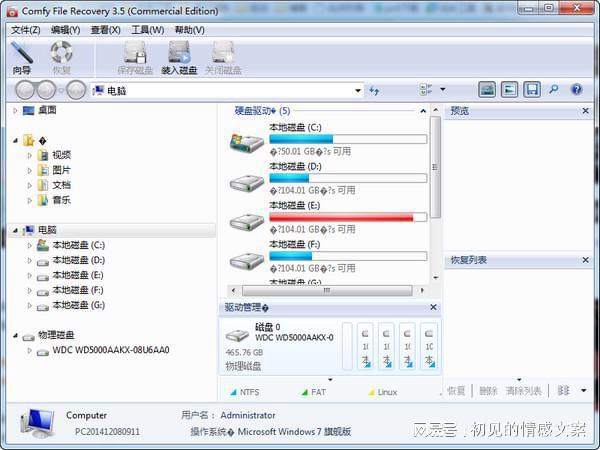The height and width of the screenshot is (450, 600).
Task: Open the 查看(X) menu
Action: 106,30
